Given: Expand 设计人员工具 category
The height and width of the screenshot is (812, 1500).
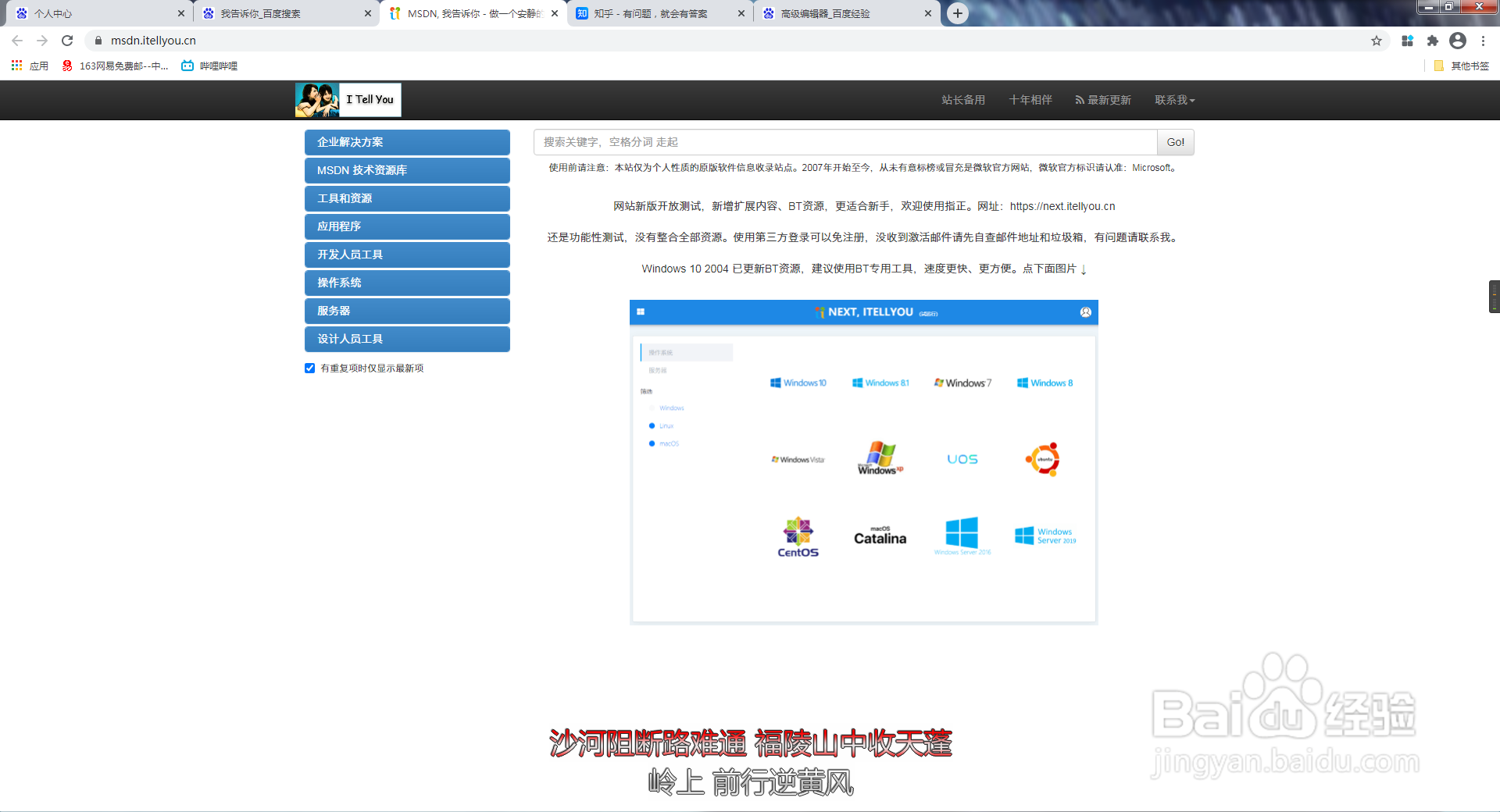Looking at the screenshot, I should pyautogui.click(x=407, y=339).
